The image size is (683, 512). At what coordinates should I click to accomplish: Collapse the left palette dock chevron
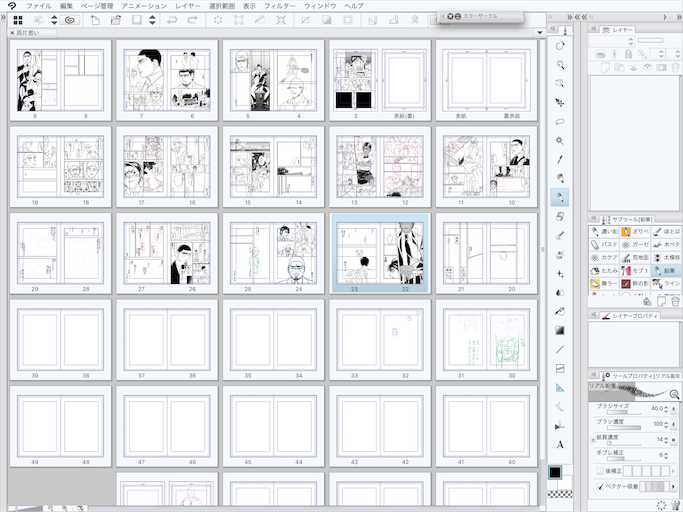pos(3,17)
